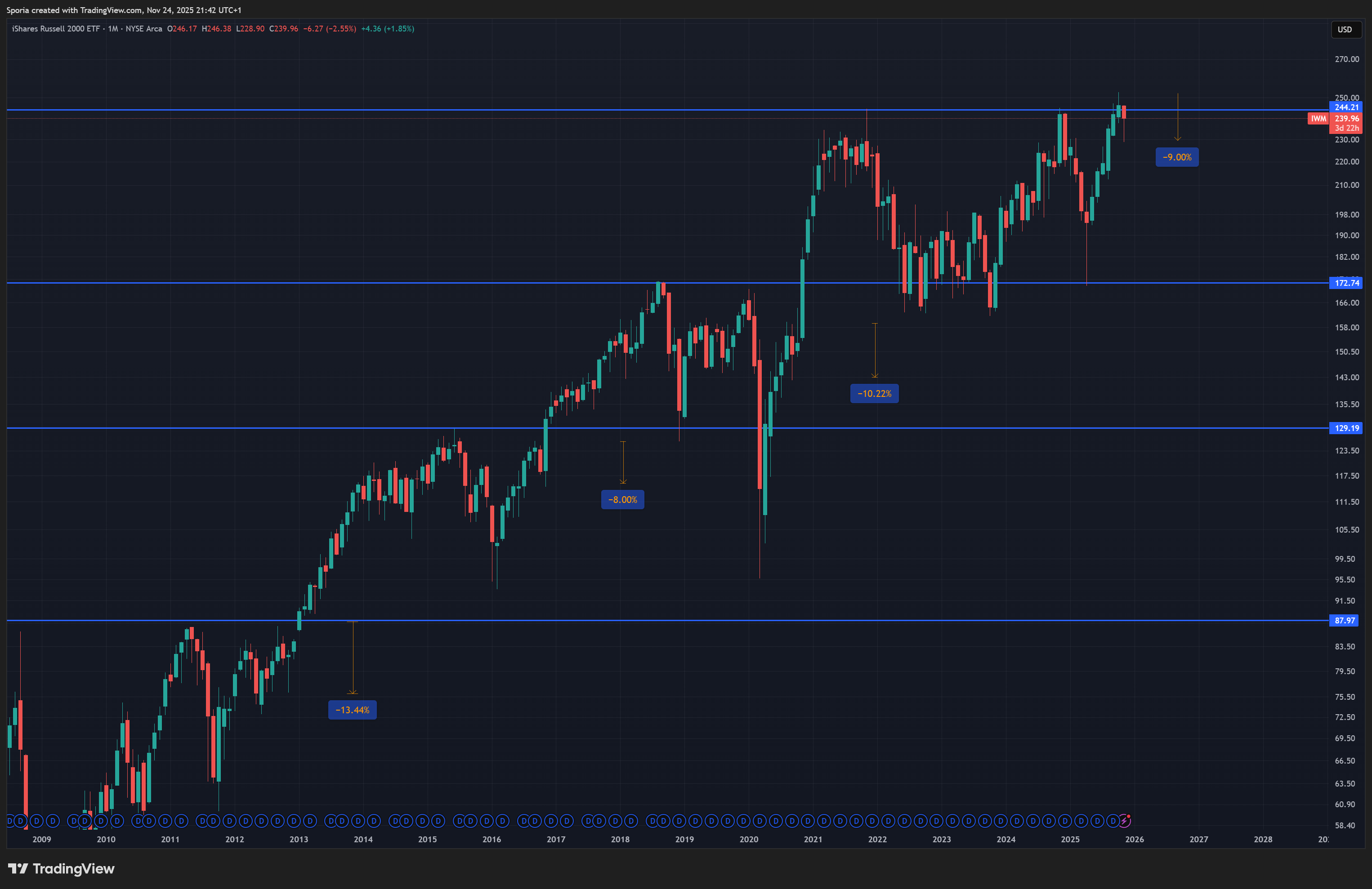Click the 198.00 price scale label
The image size is (1372, 889).
(1347, 215)
